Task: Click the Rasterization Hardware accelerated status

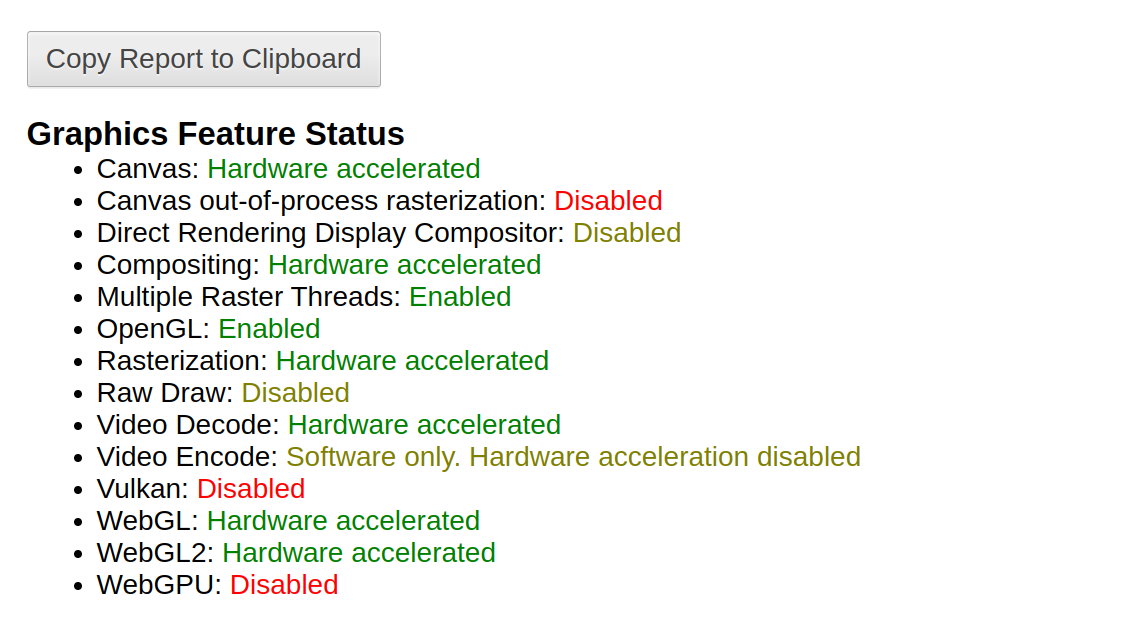Action: [x=412, y=361]
